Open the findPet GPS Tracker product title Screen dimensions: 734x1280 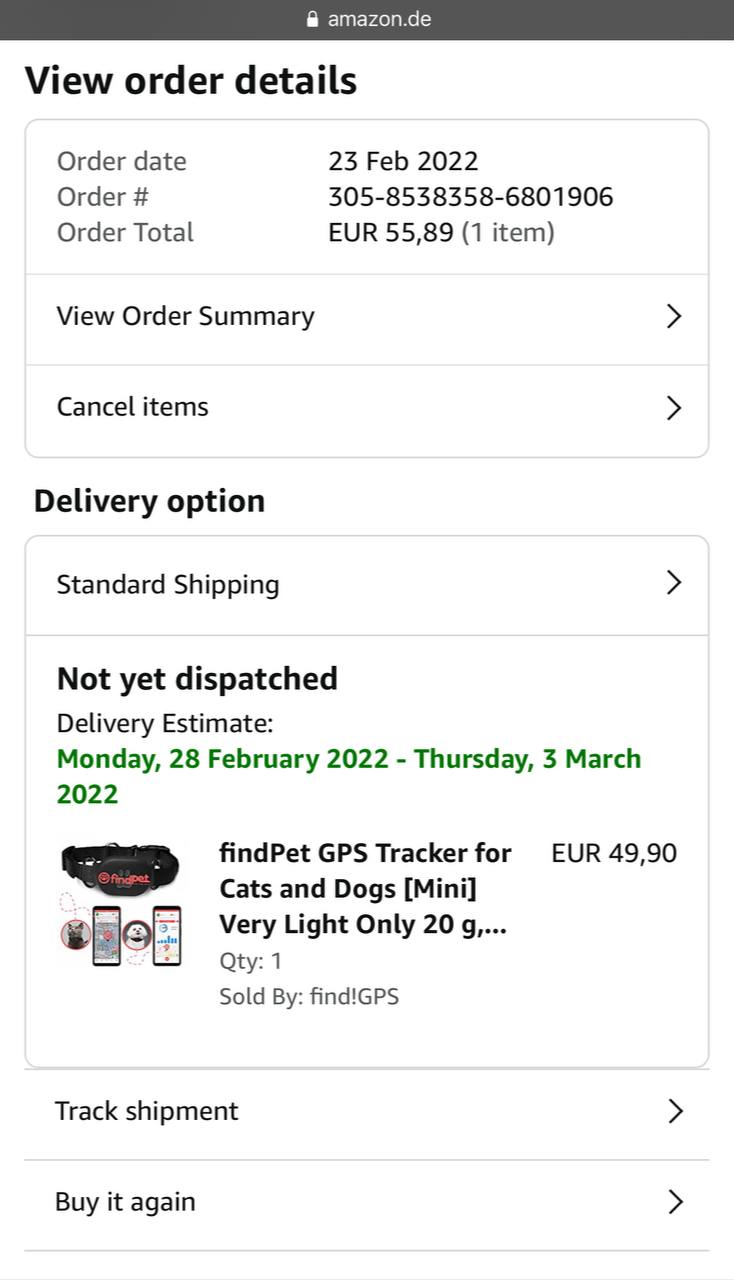[365, 889]
